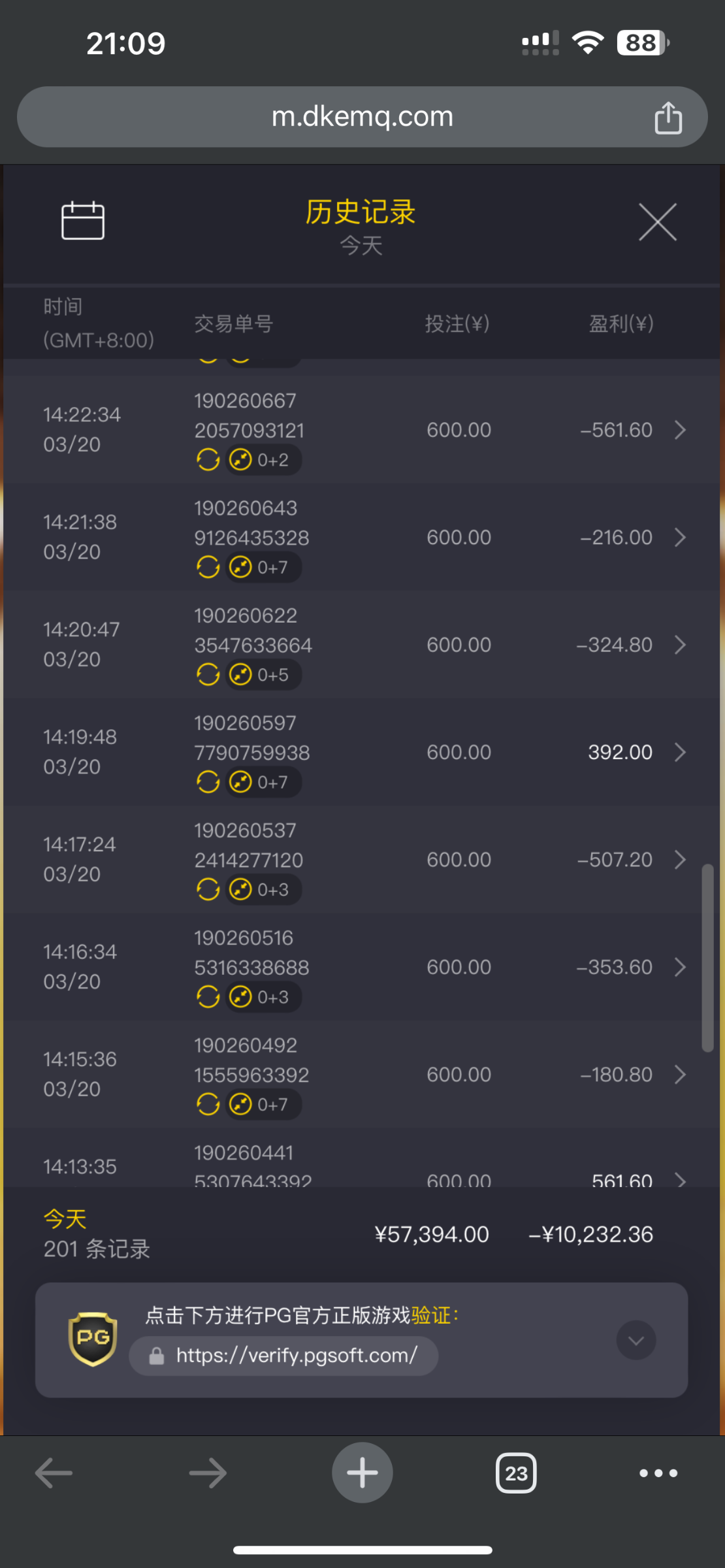
Task: Open the browser tabs counter showing 23
Action: pyautogui.click(x=516, y=1473)
